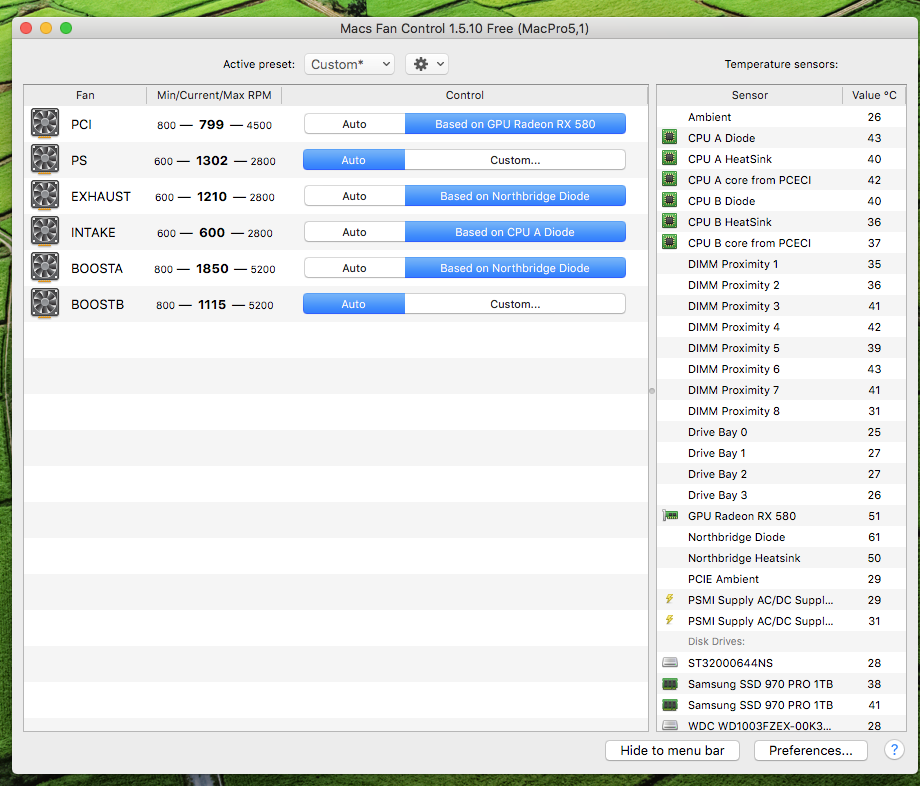Image resolution: width=920 pixels, height=786 pixels.
Task: Set BOOSTB fan to Auto
Action: [x=354, y=304]
